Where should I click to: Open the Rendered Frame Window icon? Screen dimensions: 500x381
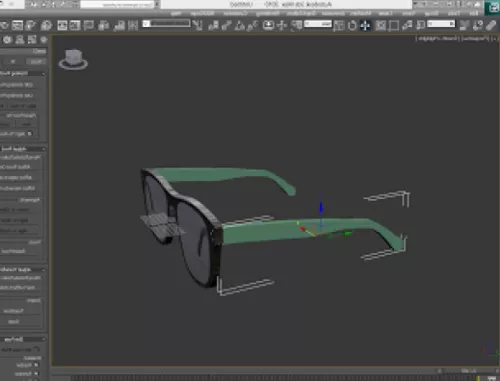[x=17, y=25]
